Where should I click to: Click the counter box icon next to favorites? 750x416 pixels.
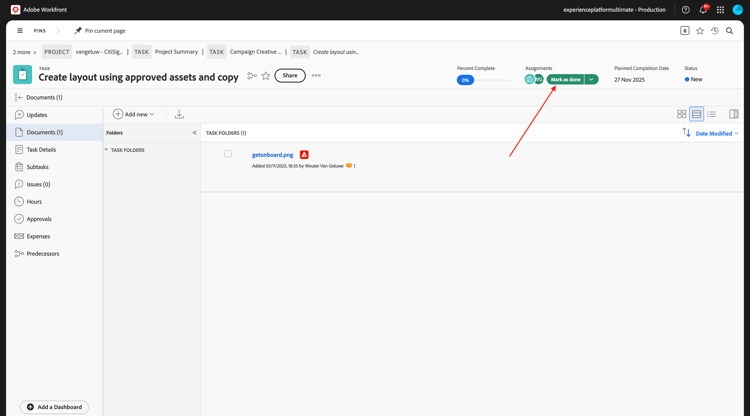pyautogui.click(x=684, y=31)
